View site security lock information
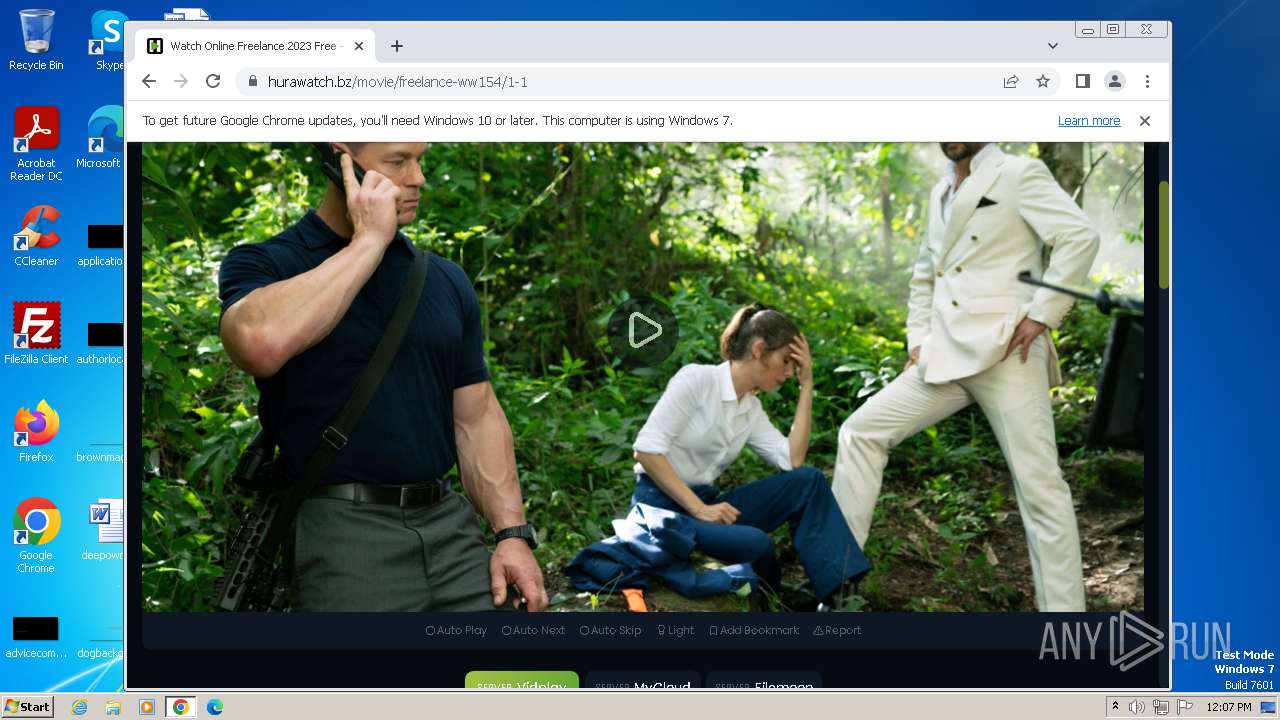Viewport: 1280px width, 720px height. click(x=252, y=82)
